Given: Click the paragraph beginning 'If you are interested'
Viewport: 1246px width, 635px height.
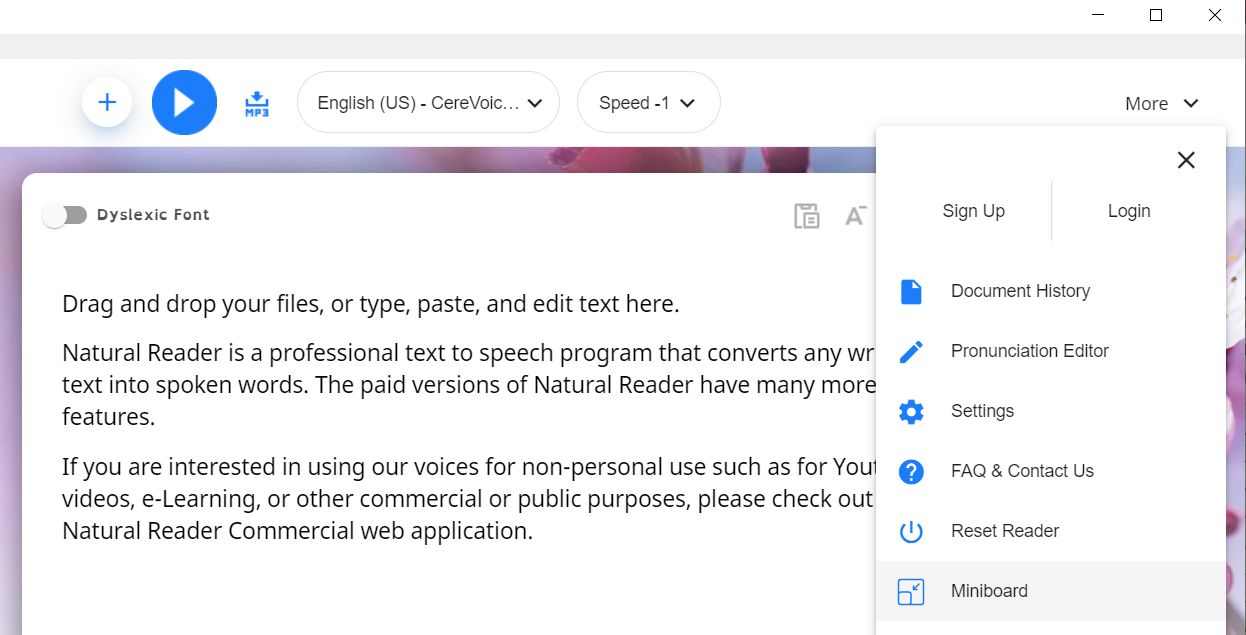Looking at the screenshot, I should (468, 498).
